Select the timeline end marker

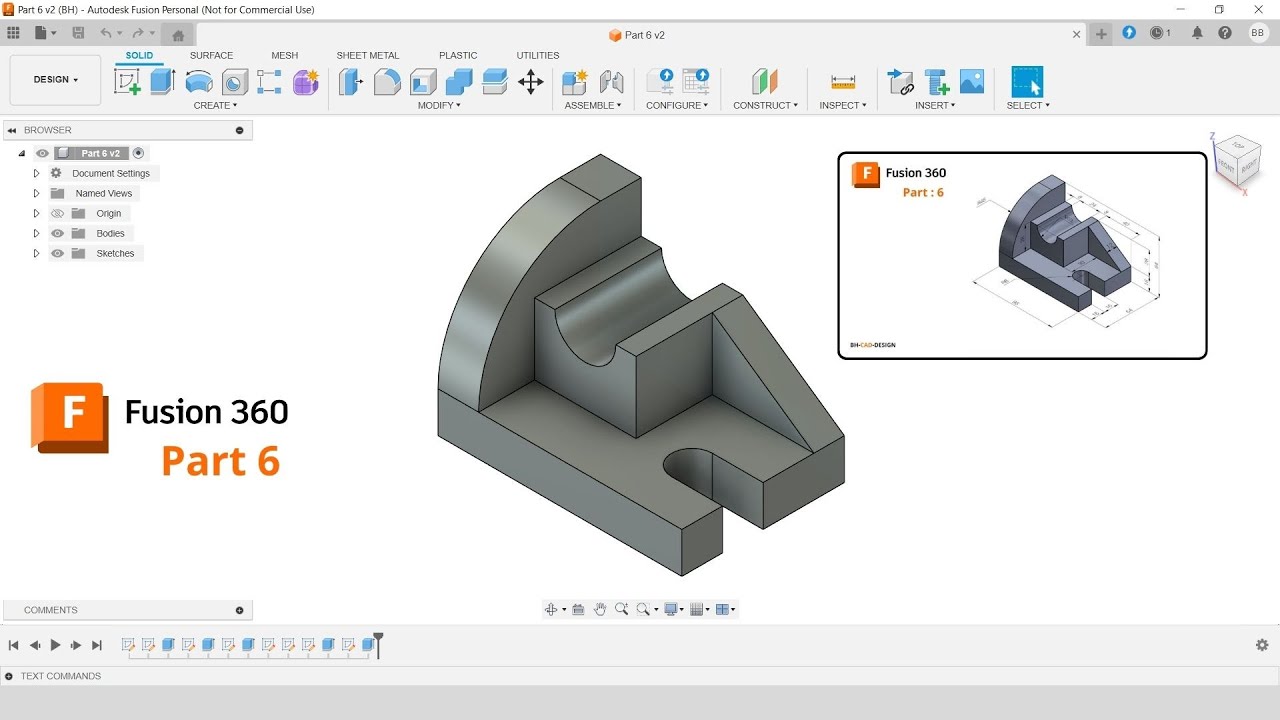378,645
